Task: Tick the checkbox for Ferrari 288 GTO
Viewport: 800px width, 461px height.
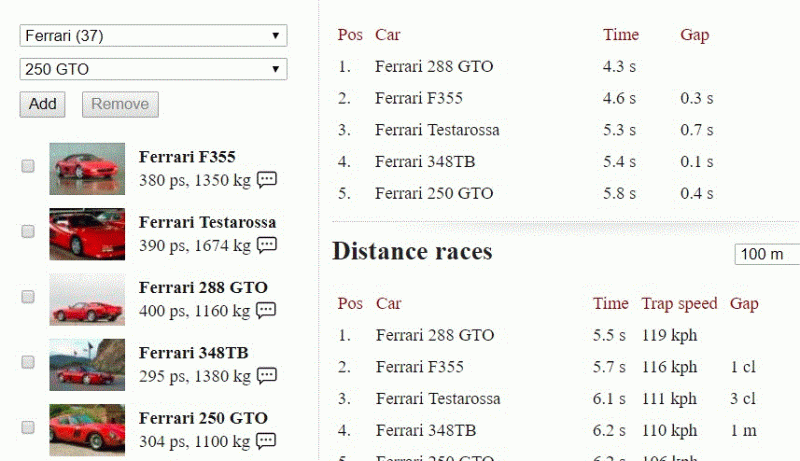Action: point(28,296)
